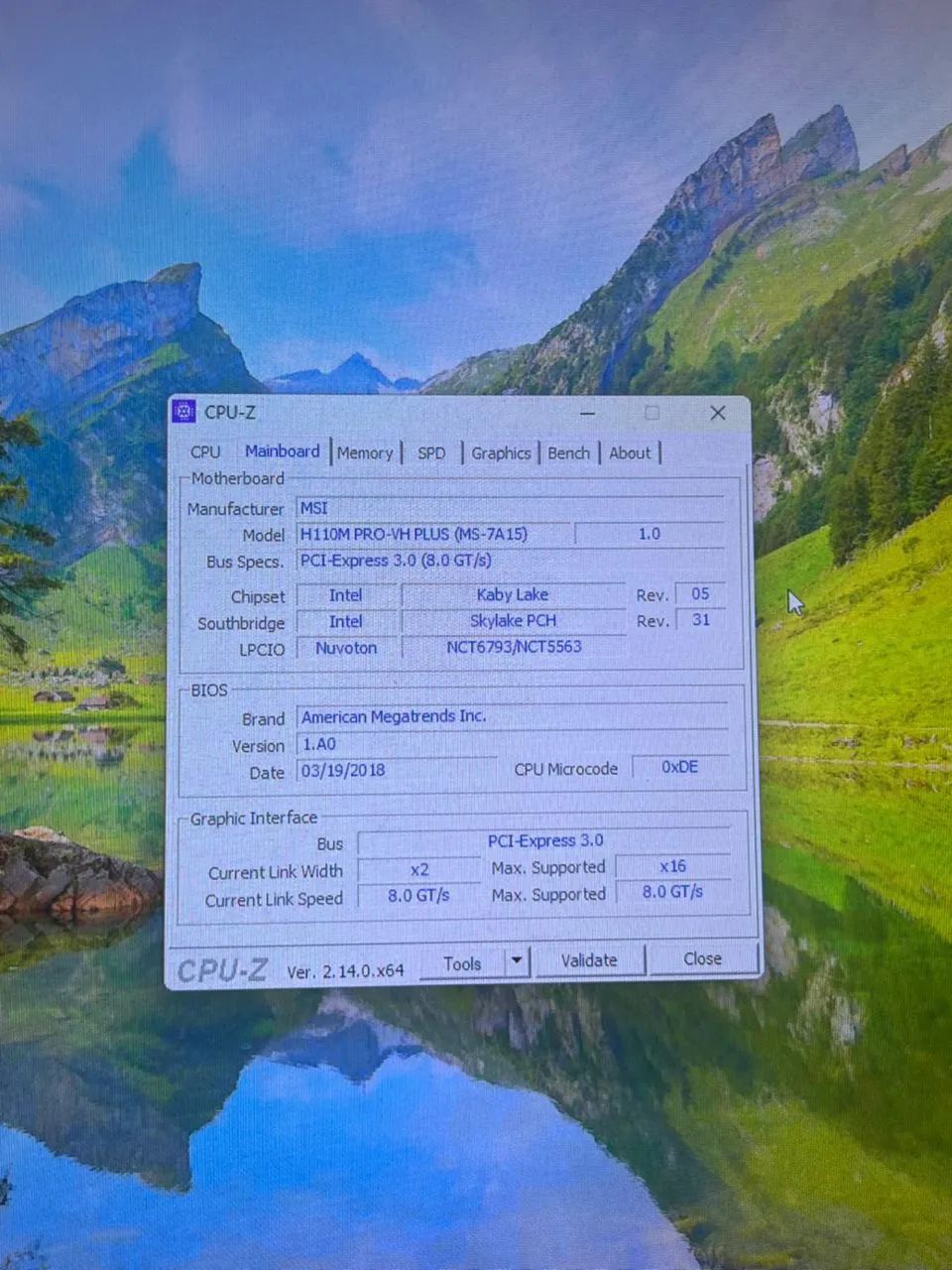Click the southbridge Rev. value 31
Screen dimensions: 952x1270
pos(700,619)
